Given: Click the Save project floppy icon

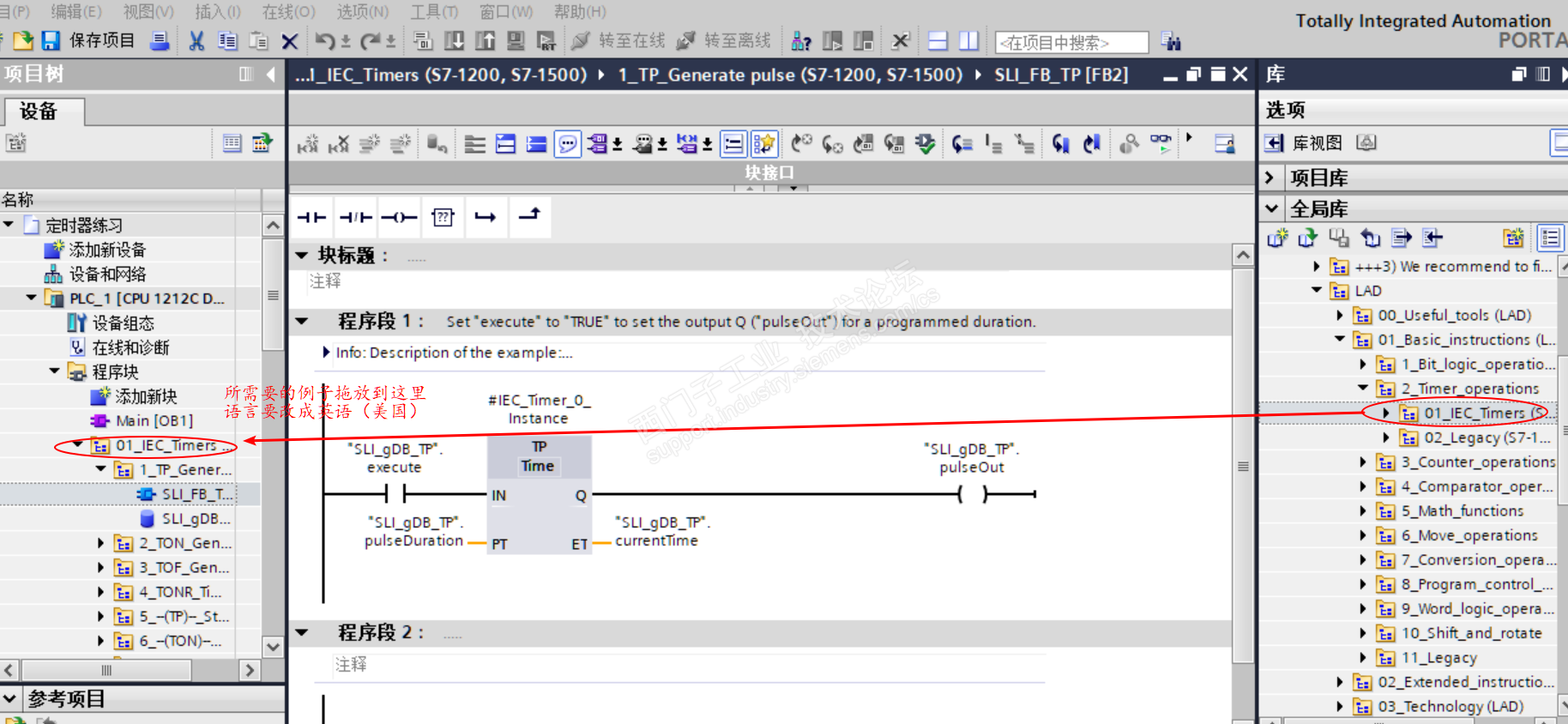Looking at the screenshot, I should point(51,40).
